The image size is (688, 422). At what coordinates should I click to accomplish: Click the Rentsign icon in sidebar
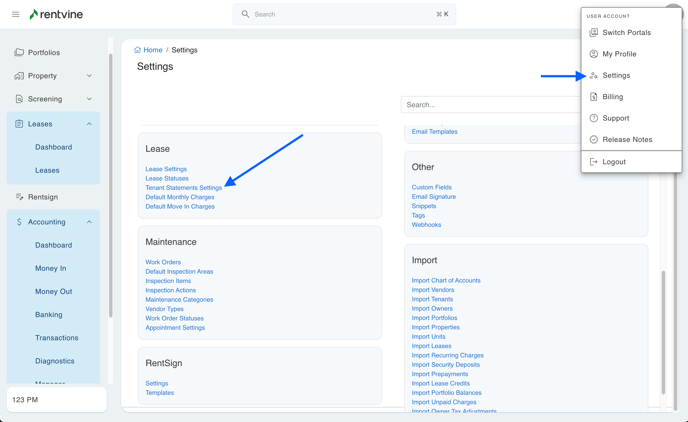tap(19, 197)
